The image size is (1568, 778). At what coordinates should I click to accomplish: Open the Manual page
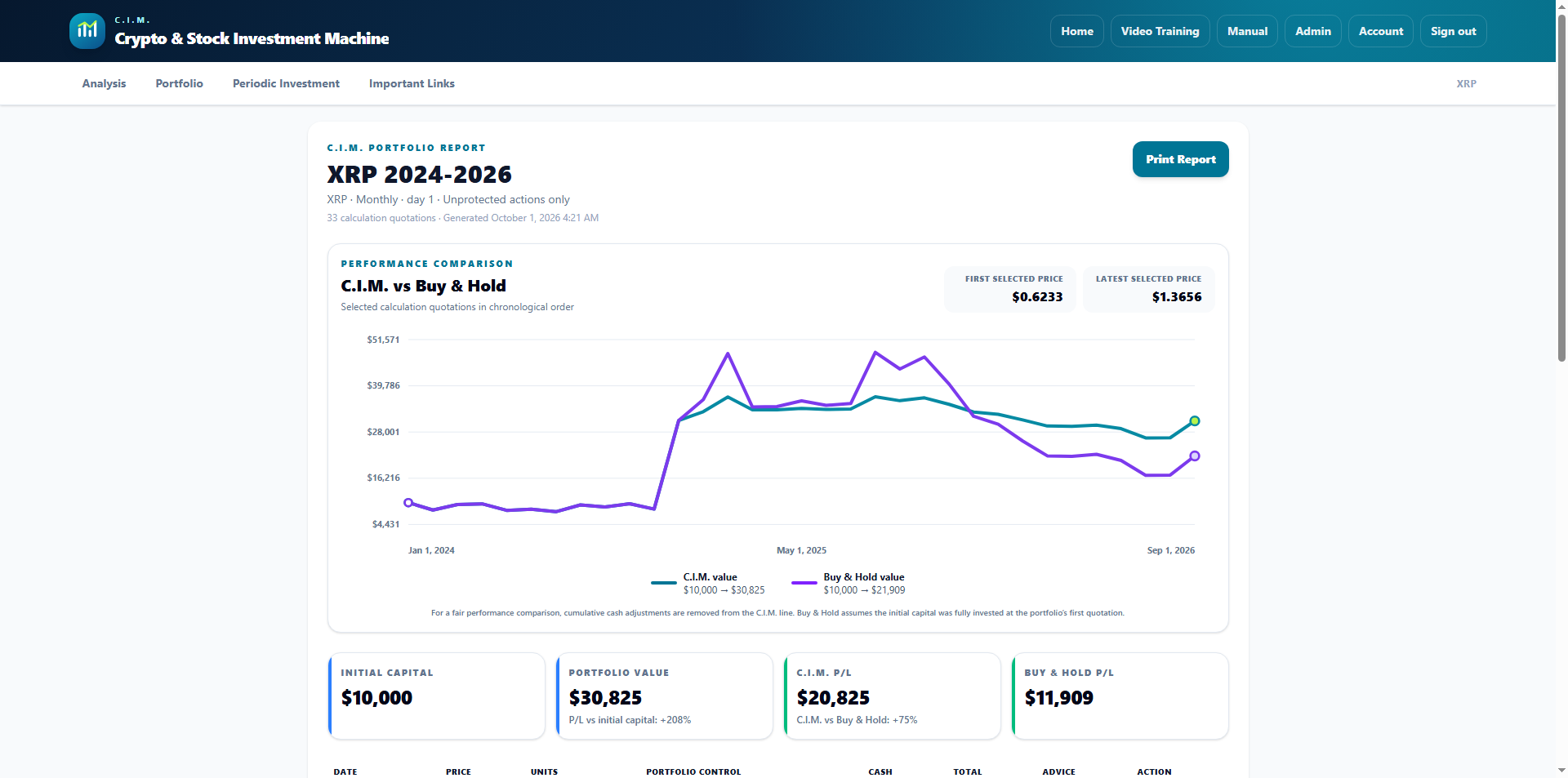tap(1247, 31)
